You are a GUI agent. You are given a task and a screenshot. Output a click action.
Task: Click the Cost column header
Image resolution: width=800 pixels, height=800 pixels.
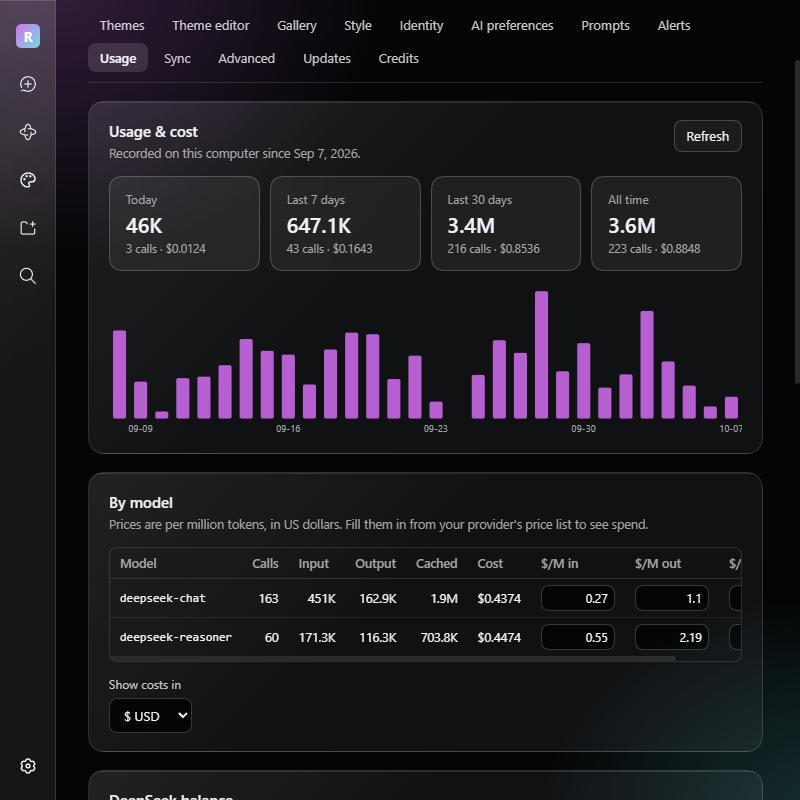490,563
